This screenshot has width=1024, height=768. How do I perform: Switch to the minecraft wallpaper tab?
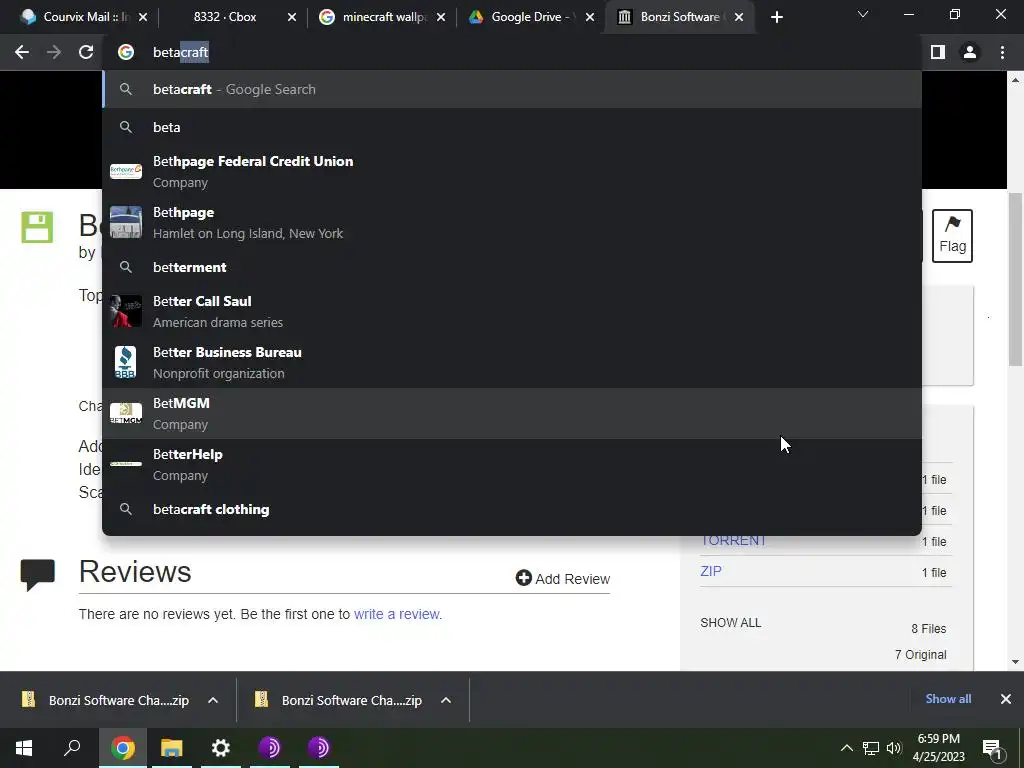point(383,17)
